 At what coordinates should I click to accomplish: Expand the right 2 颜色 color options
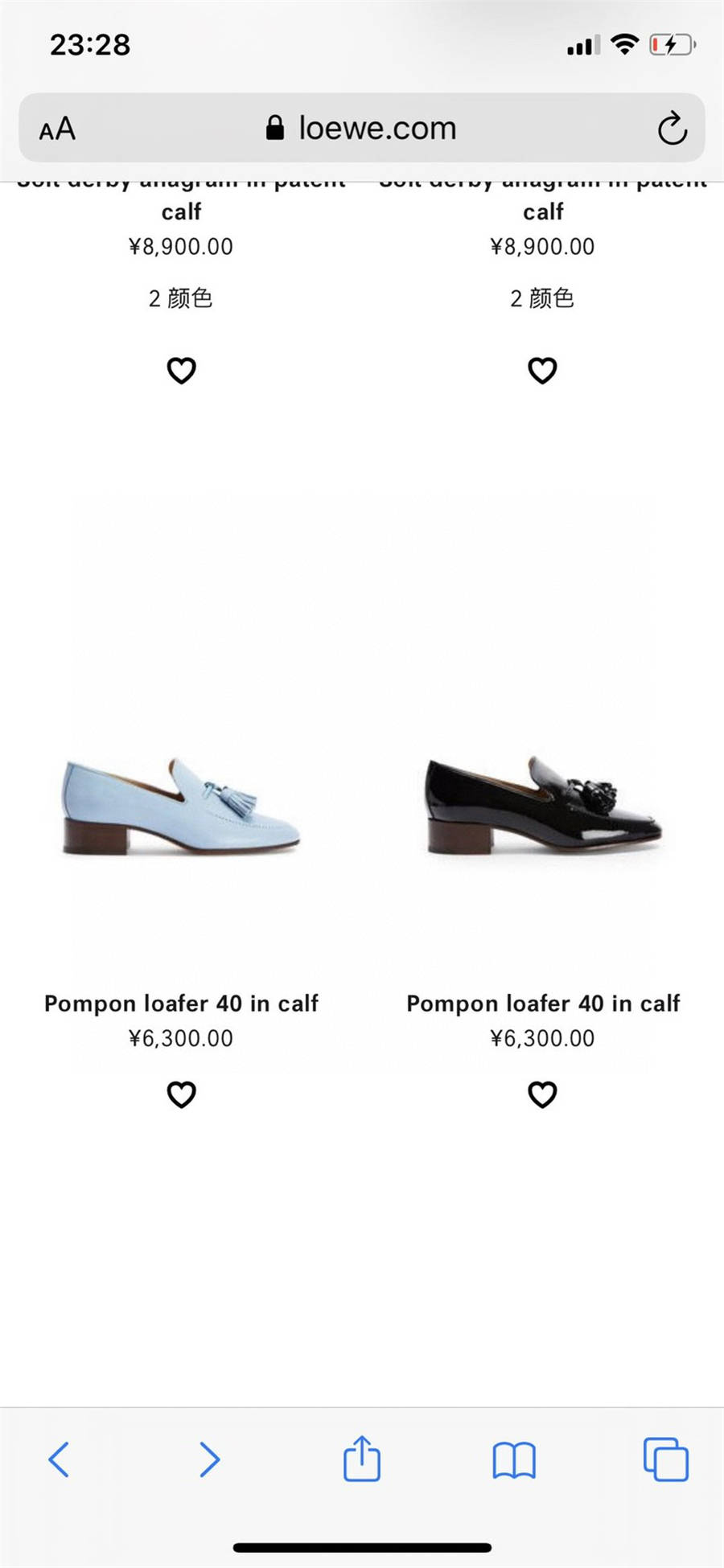click(x=542, y=298)
